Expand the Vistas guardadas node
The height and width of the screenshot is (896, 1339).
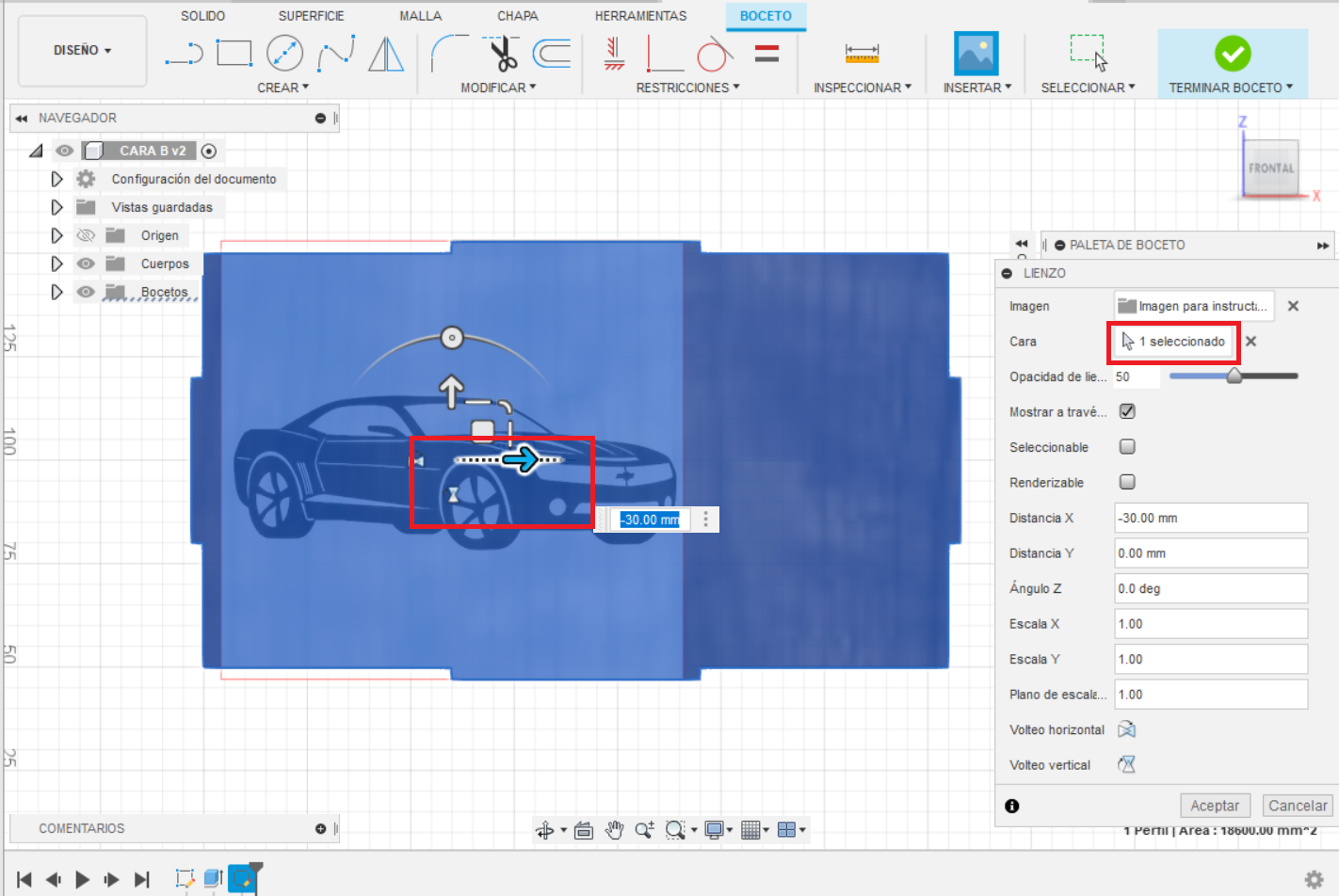click(x=56, y=207)
